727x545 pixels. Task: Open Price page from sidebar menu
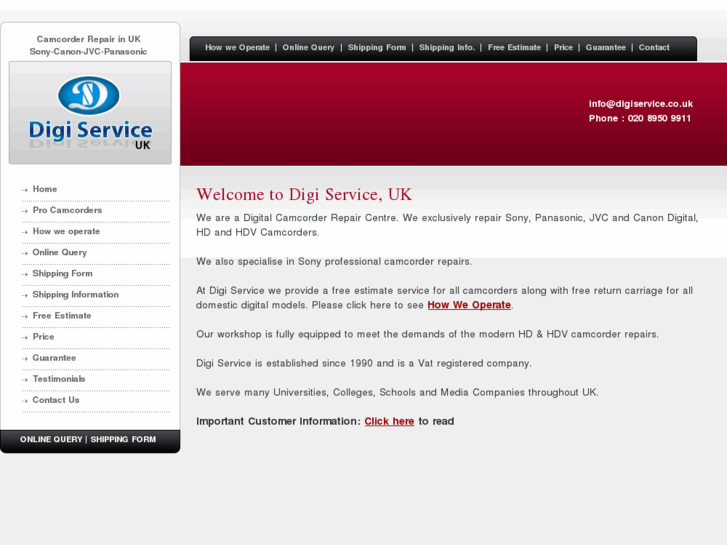[x=44, y=337]
